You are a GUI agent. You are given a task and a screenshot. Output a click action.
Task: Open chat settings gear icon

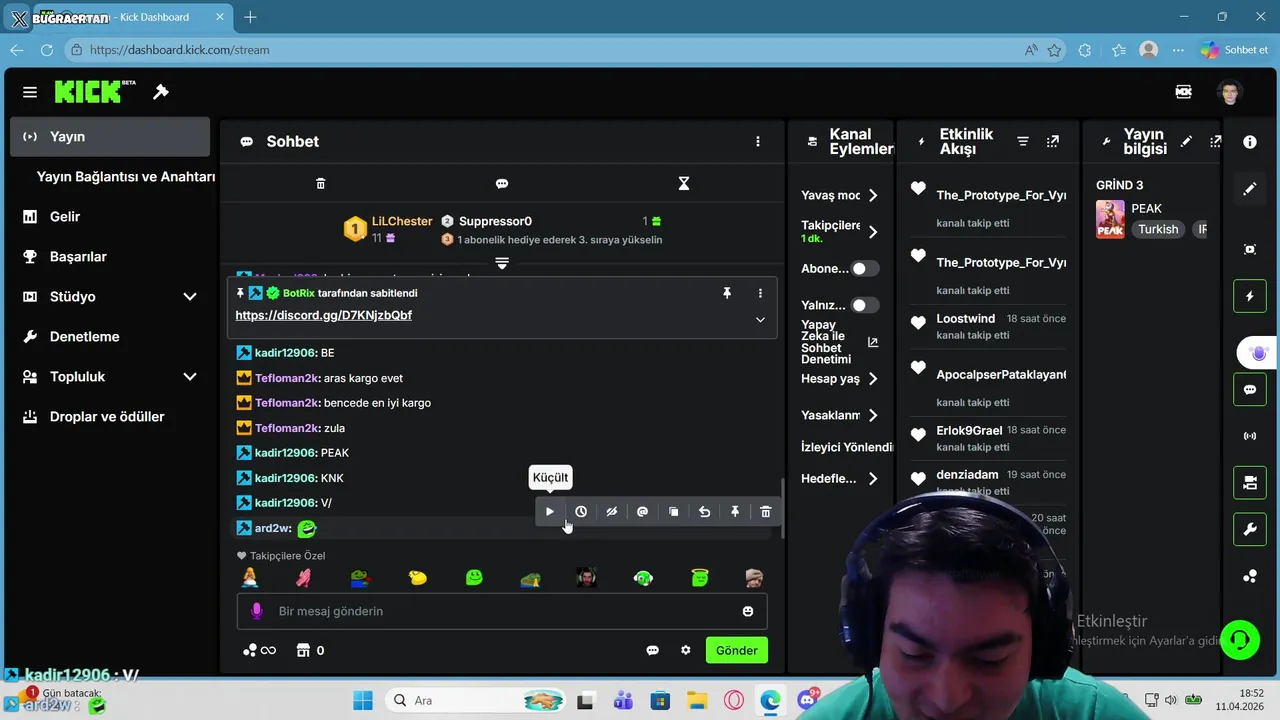pos(686,650)
